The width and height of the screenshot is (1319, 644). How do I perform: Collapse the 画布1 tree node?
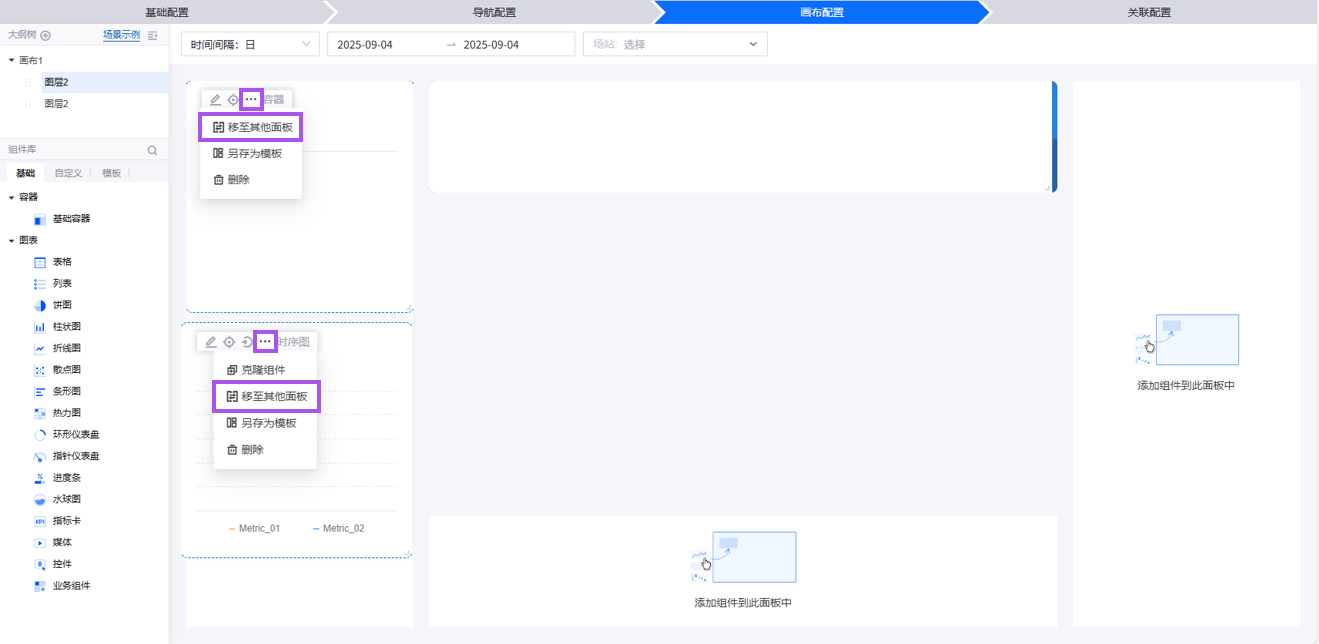point(11,61)
